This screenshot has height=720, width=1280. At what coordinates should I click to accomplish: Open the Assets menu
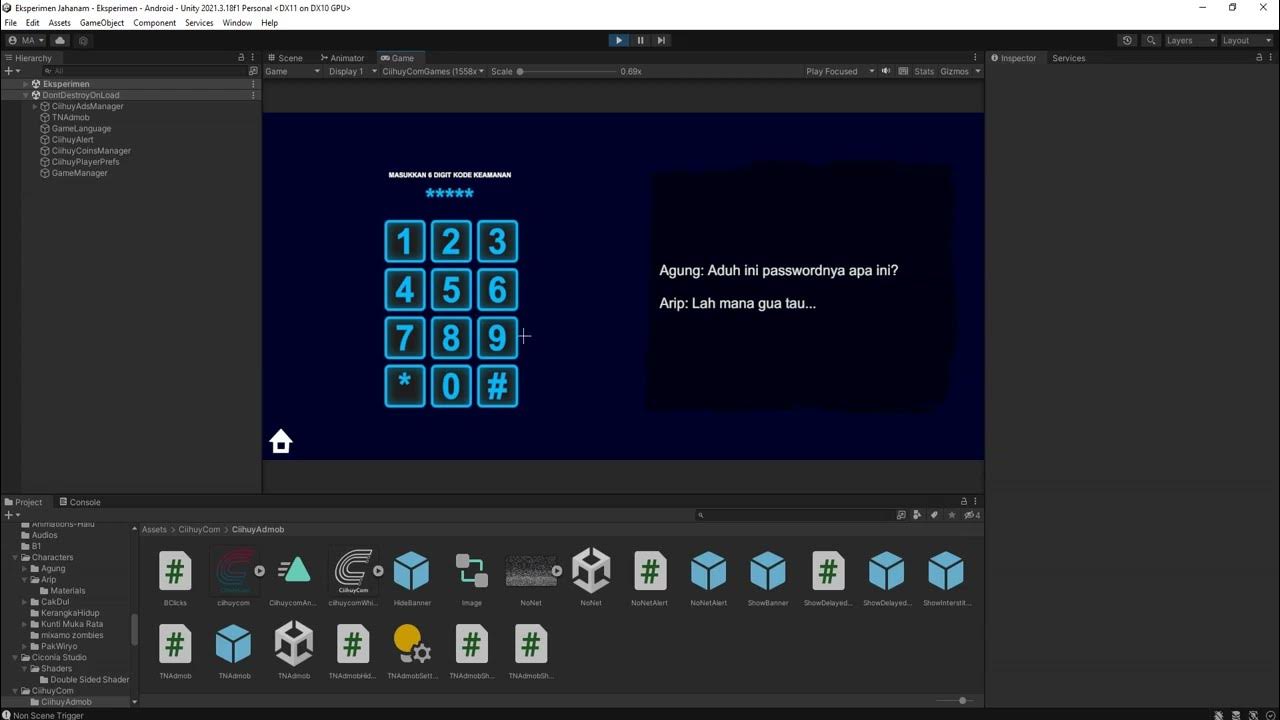[60, 22]
